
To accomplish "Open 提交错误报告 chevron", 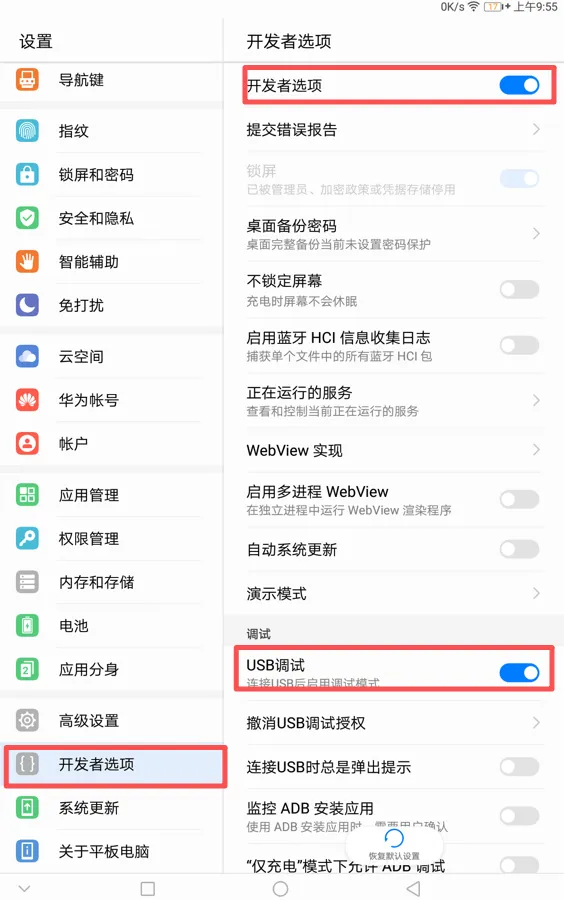I will 536,129.
